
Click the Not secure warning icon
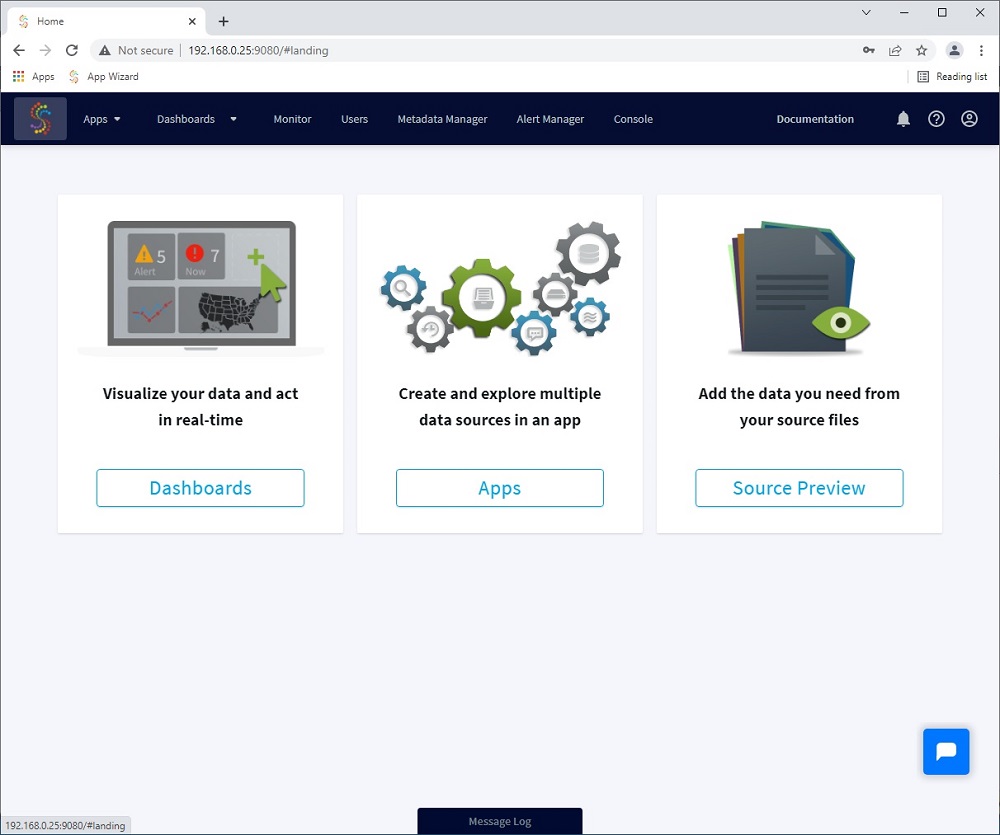point(105,50)
